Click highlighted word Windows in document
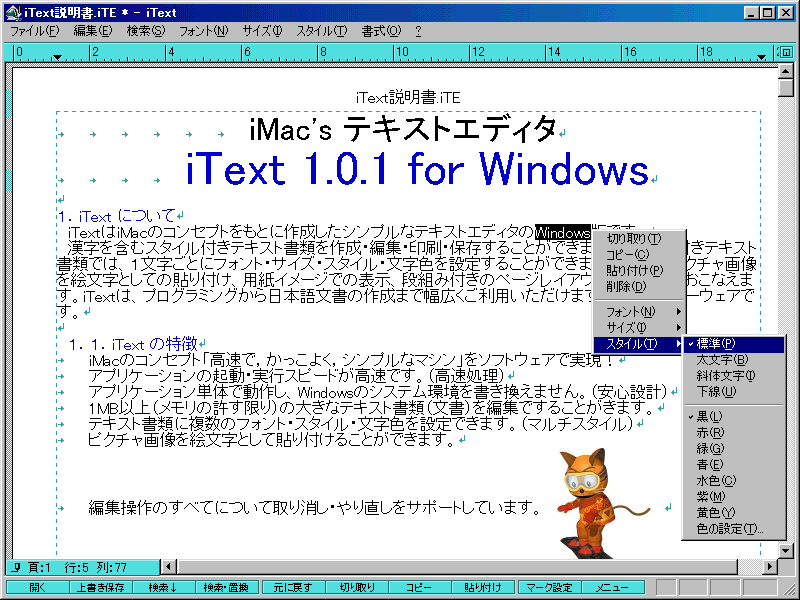Screen dimensions: 800x600 [x=563, y=233]
